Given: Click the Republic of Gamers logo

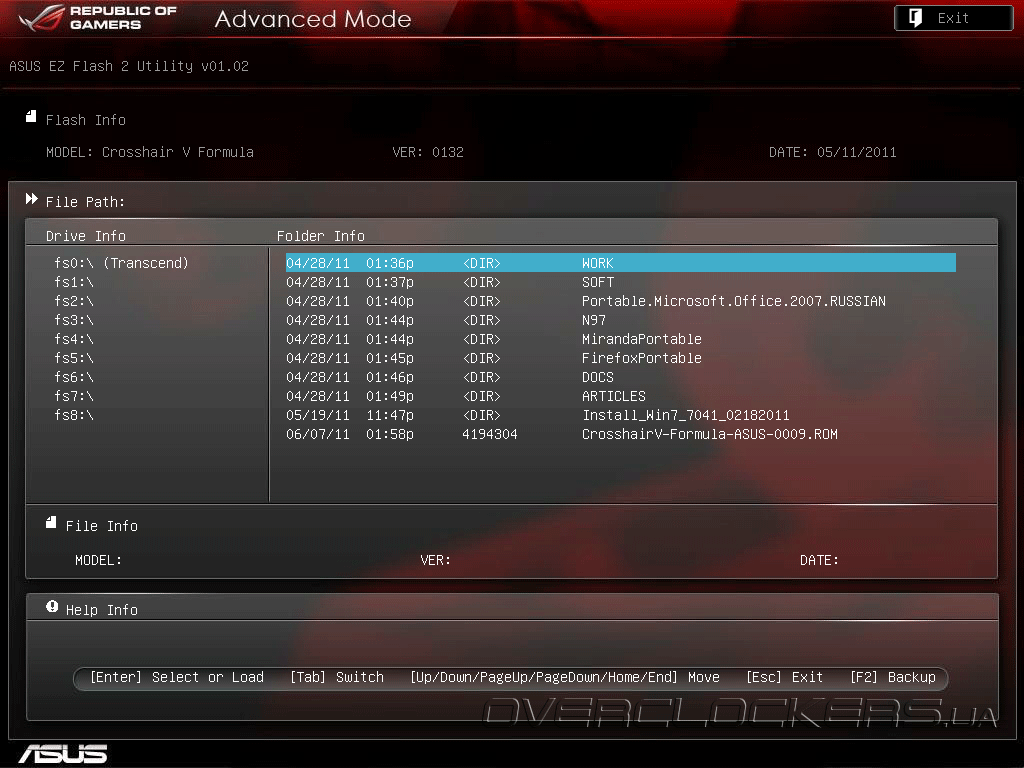Looking at the screenshot, I should point(98,18).
